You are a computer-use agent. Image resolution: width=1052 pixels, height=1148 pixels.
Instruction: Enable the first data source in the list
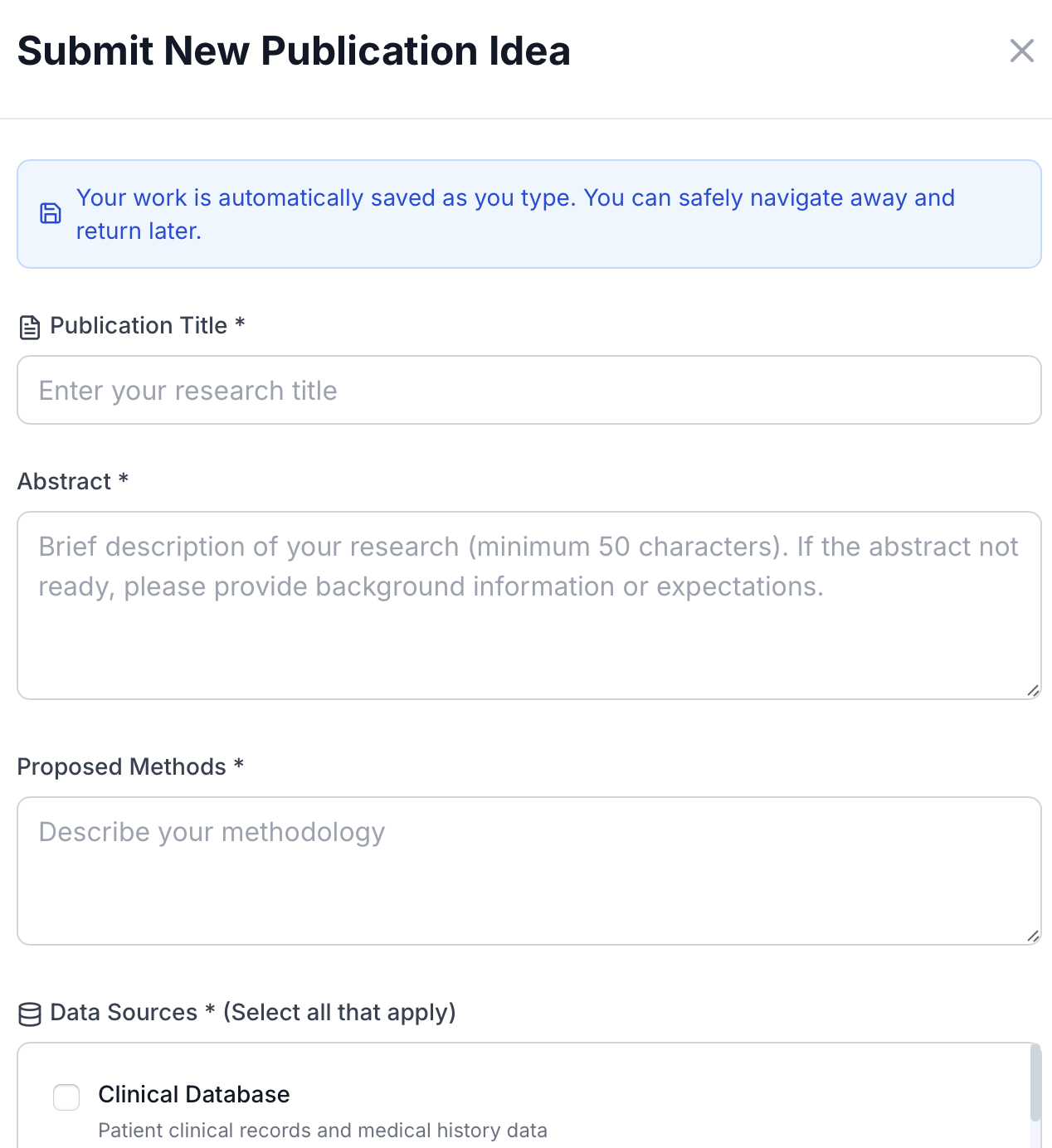[66, 1097]
